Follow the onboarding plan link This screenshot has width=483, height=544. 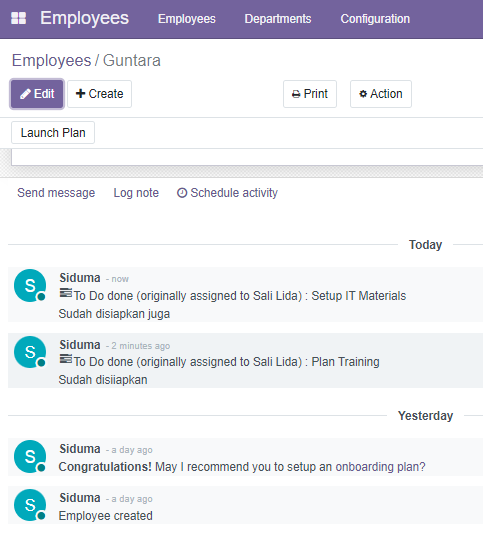(380, 467)
